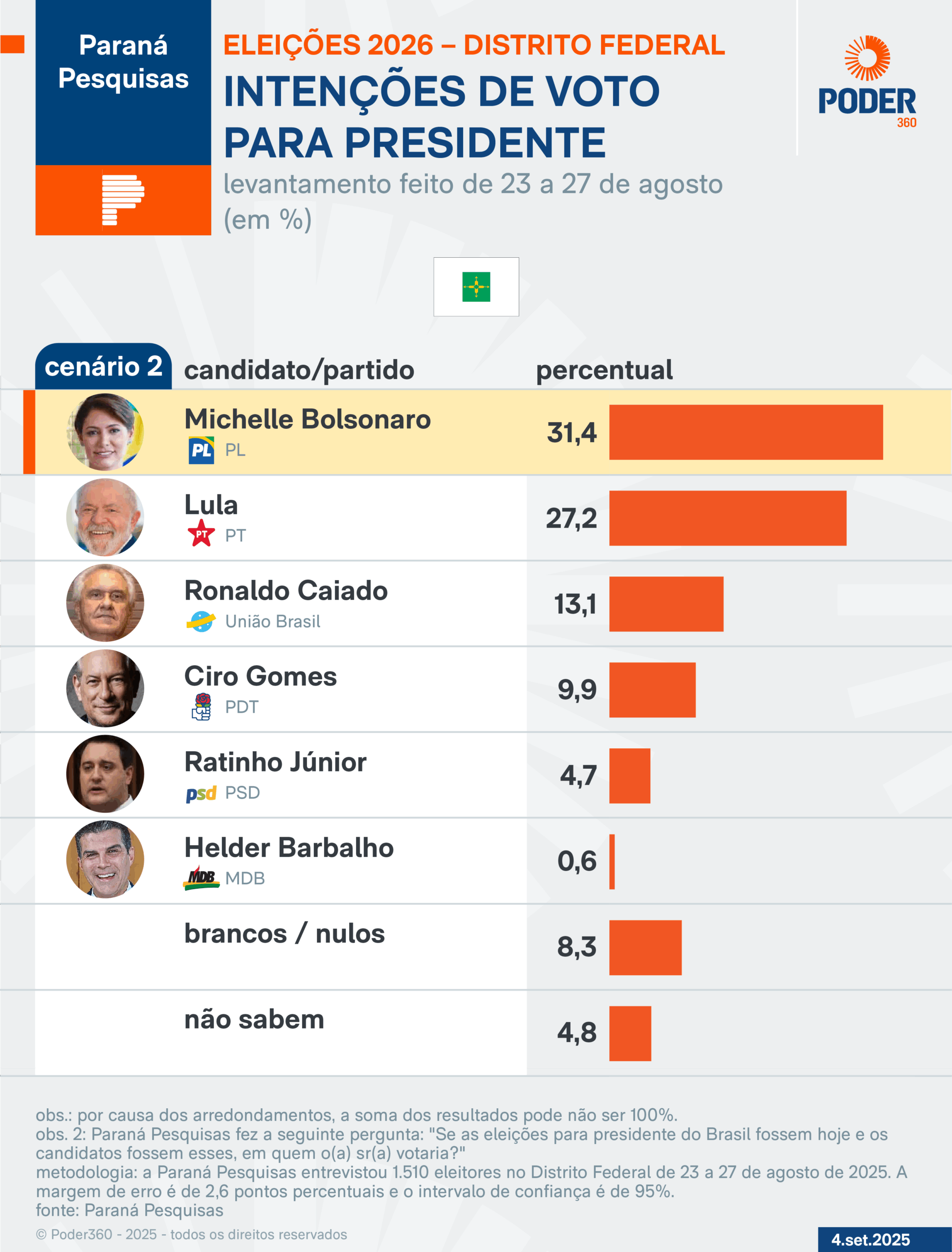This screenshot has height=1252, width=952.
Task: Click the PSD party logo
Action: point(201,793)
